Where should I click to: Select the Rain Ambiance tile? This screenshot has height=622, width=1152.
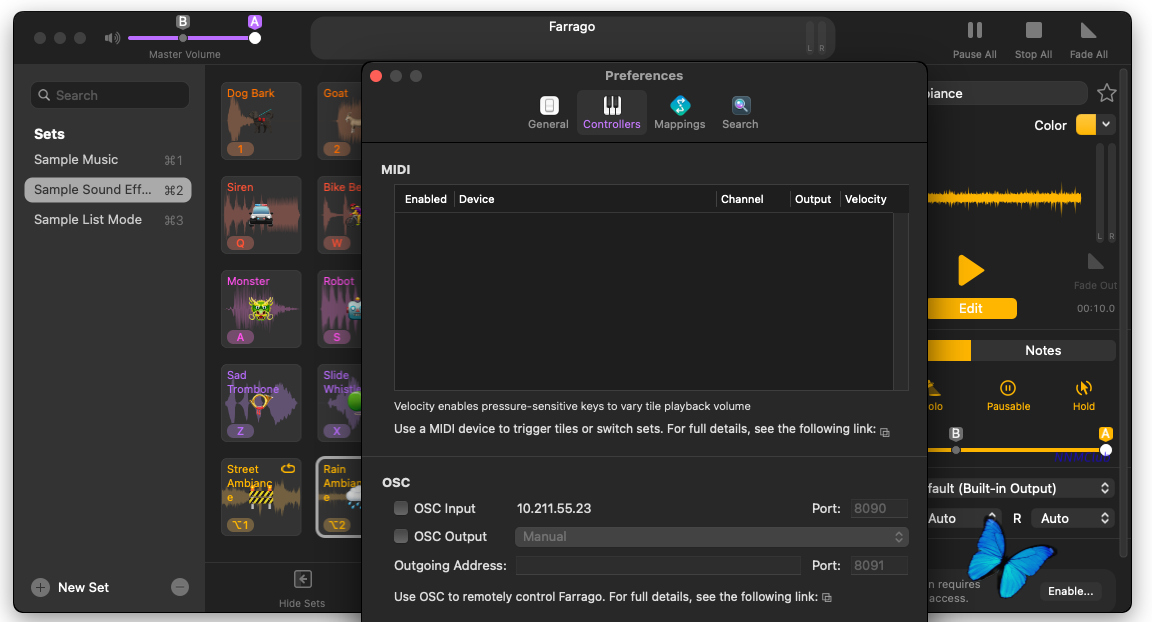click(339, 496)
